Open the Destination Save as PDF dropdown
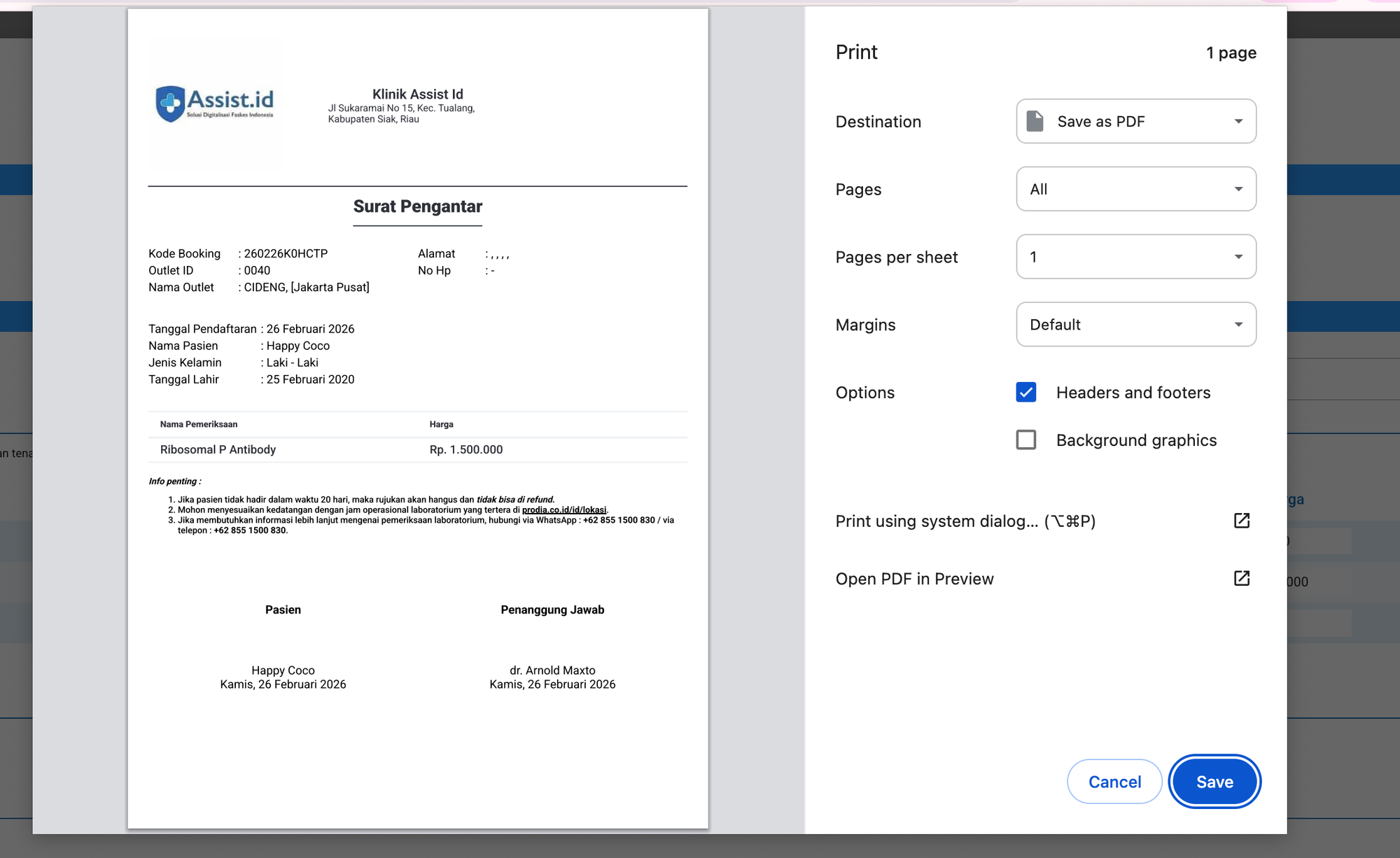Image resolution: width=1400 pixels, height=858 pixels. point(1135,121)
